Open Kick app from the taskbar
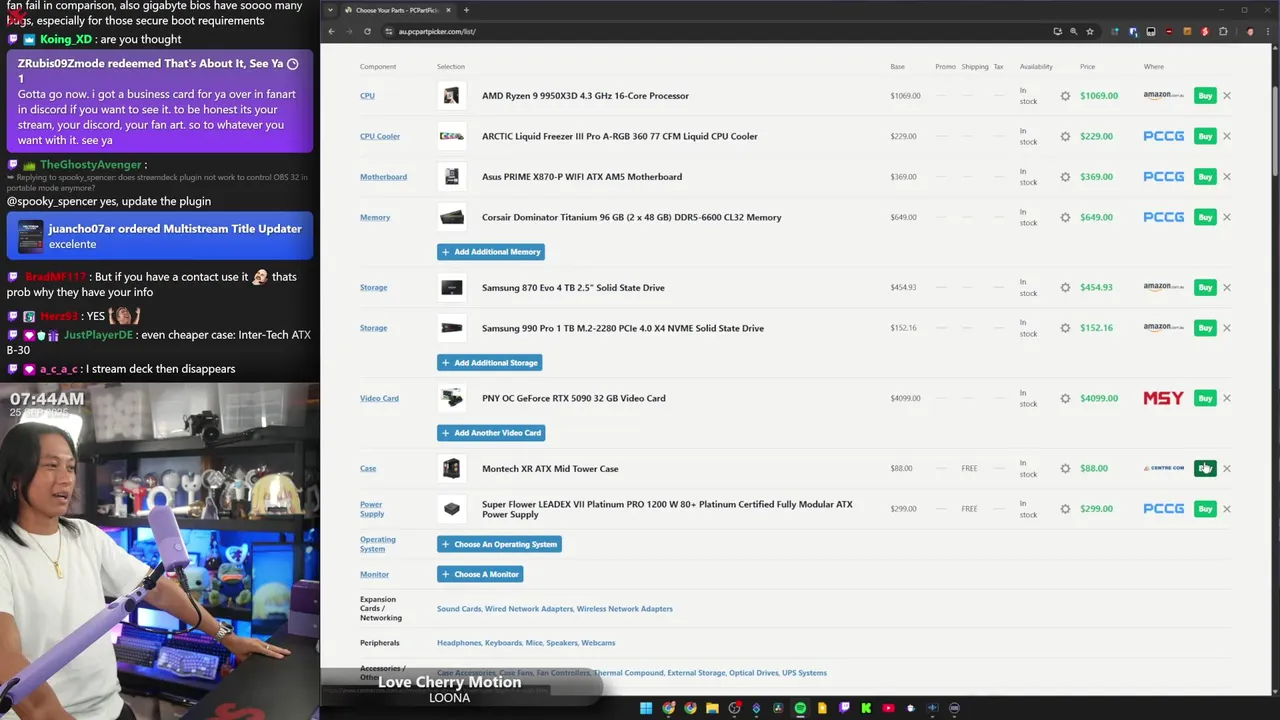The width and height of the screenshot is (1280, 720). (866, 708)
